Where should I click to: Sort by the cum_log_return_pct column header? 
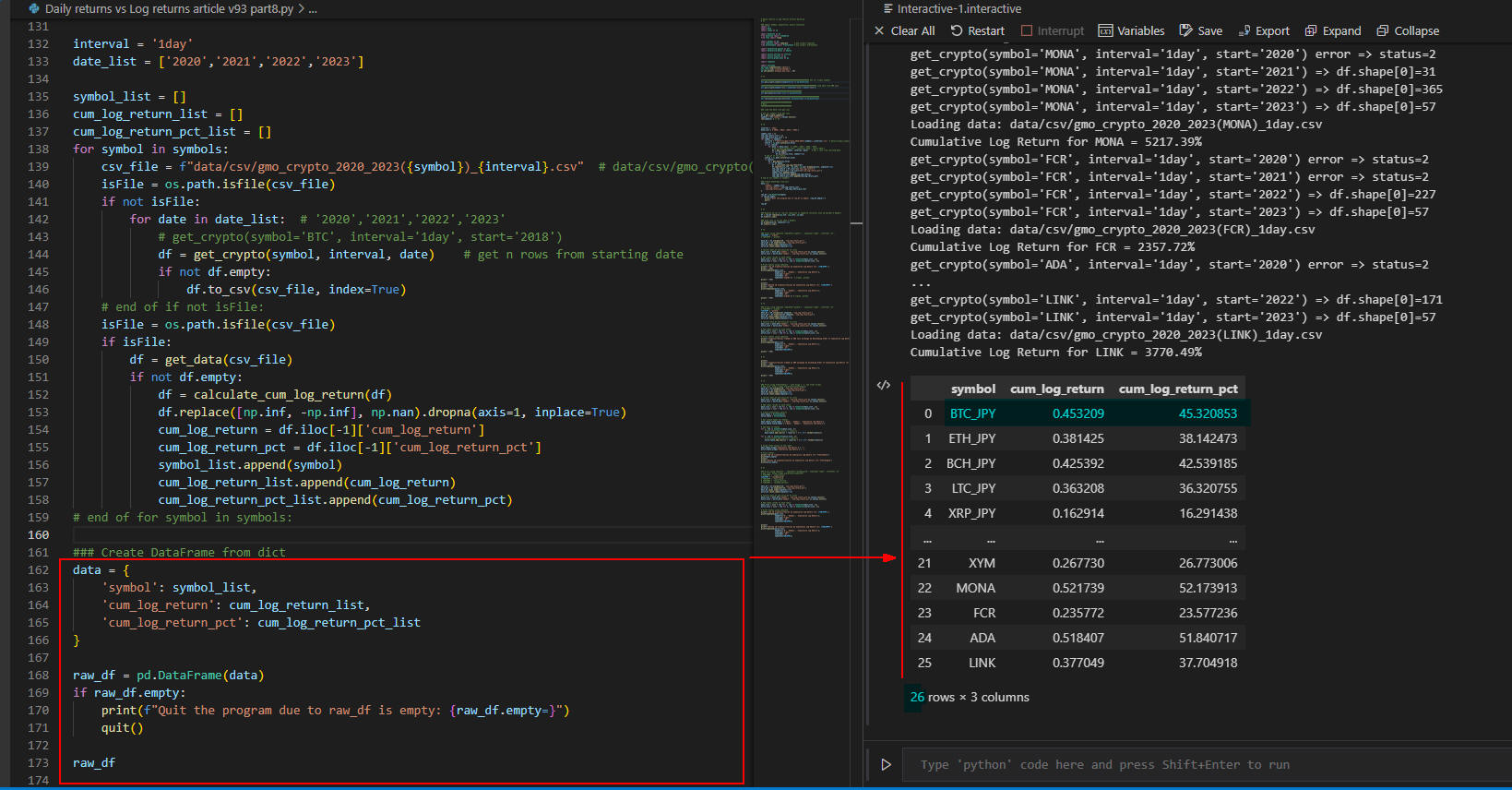(1178, 389)
